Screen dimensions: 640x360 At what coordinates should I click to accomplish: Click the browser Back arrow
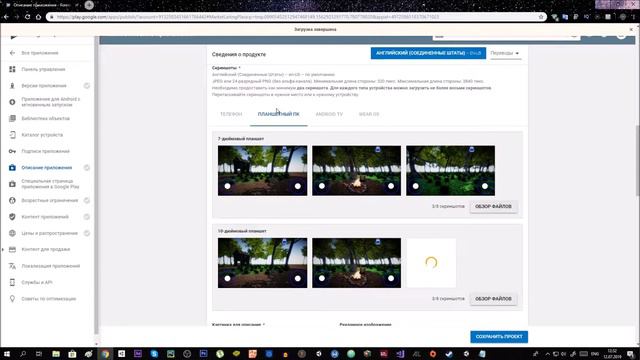tap(6, 17)
